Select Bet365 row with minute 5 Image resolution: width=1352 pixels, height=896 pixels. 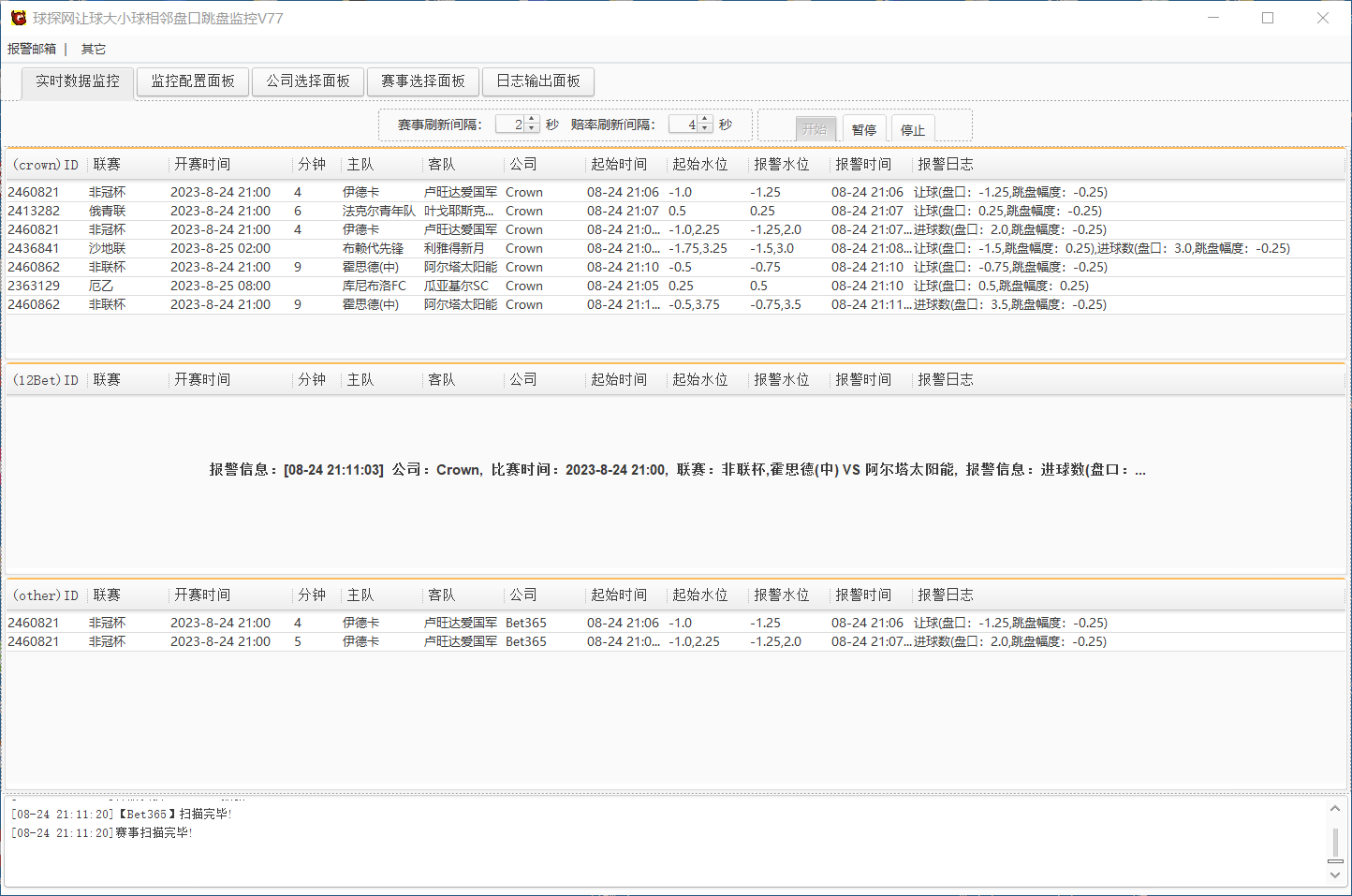[675, 641]
